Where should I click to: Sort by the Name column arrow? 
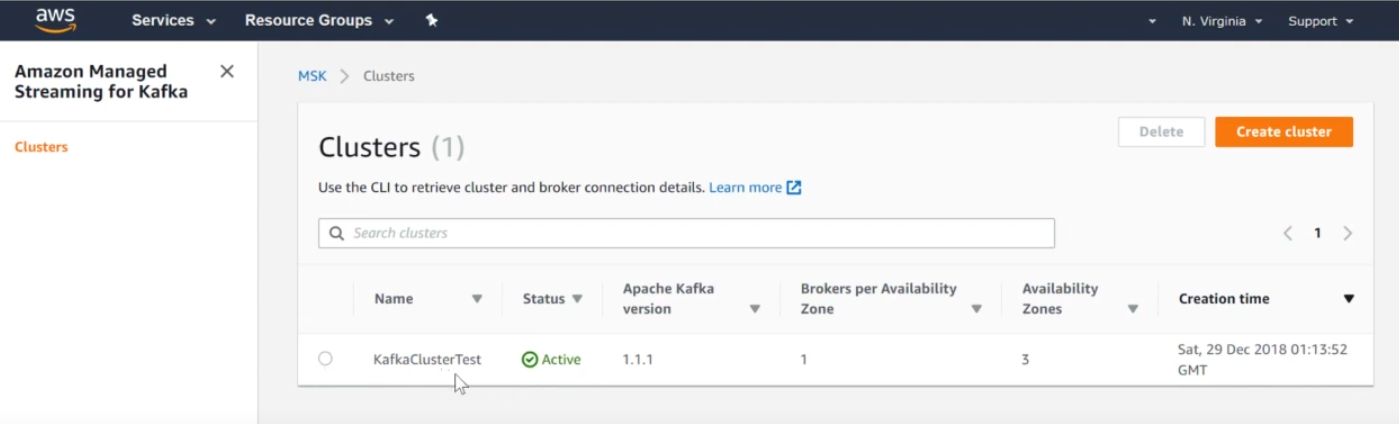click(x=477, y=299)
